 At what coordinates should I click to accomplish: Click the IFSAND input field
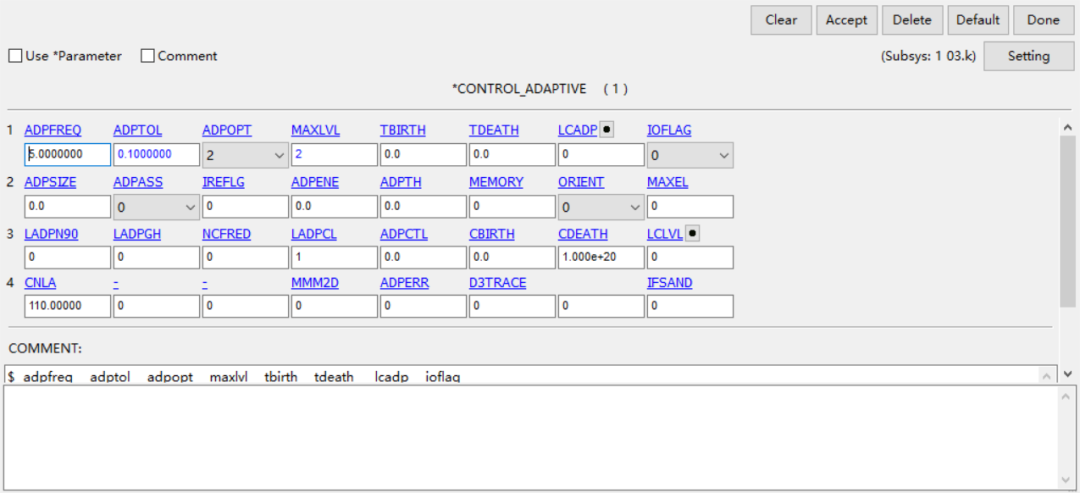pos(690,306)
